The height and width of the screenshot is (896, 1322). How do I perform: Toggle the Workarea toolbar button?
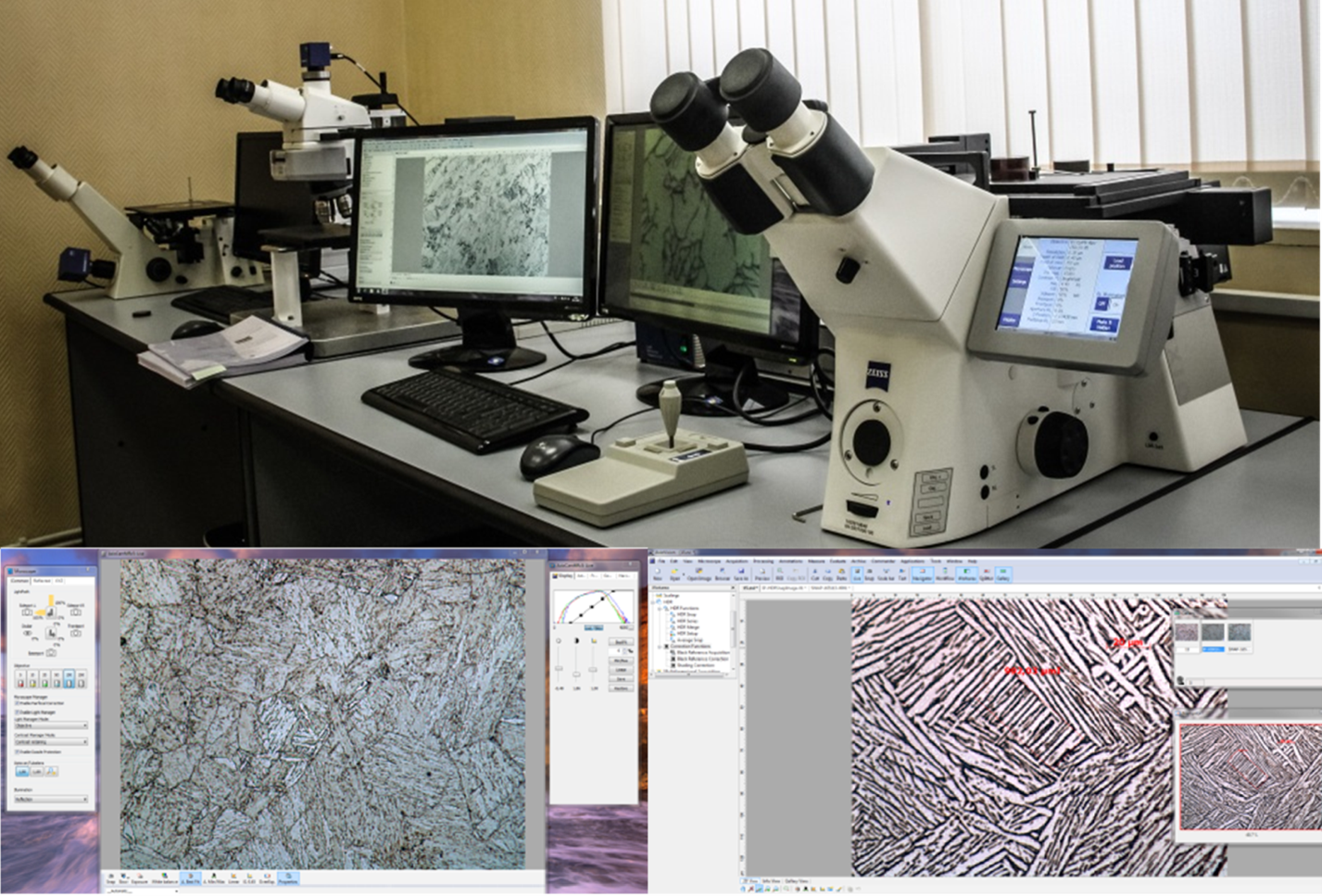pyautogui.click(x=966, y=574)
